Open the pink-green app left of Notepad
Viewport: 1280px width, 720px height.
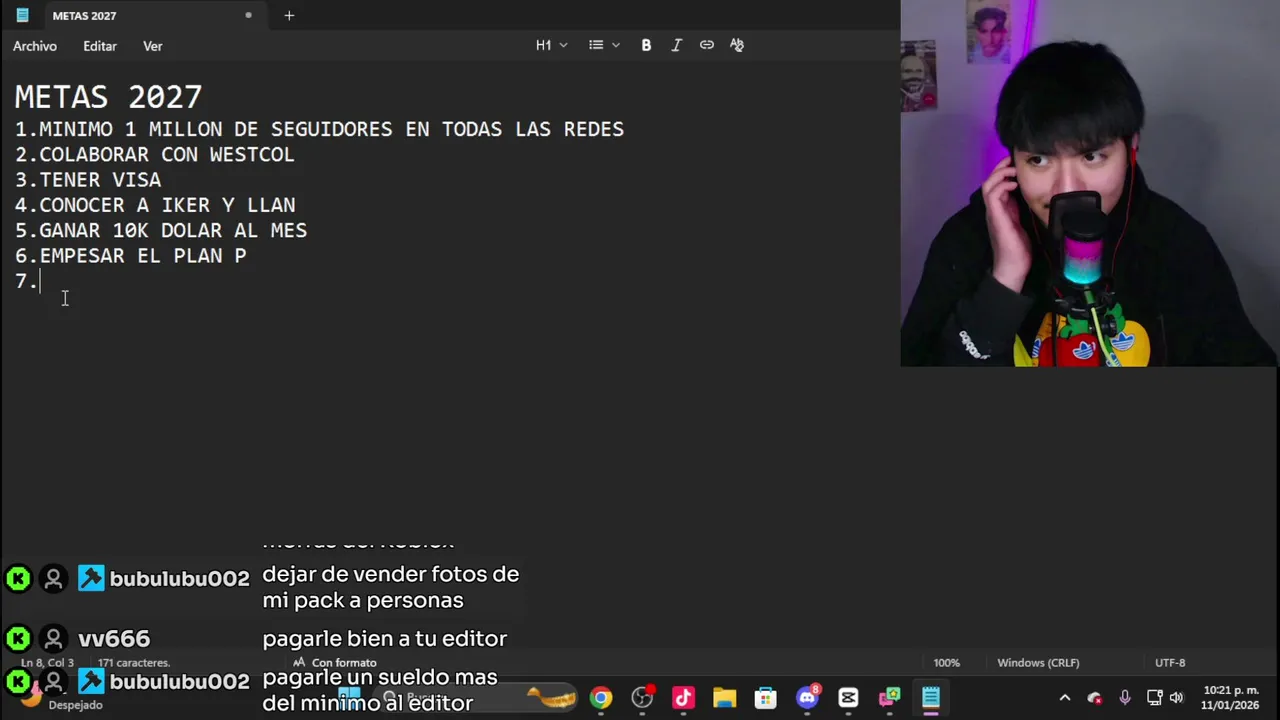(x=889, y=698)
